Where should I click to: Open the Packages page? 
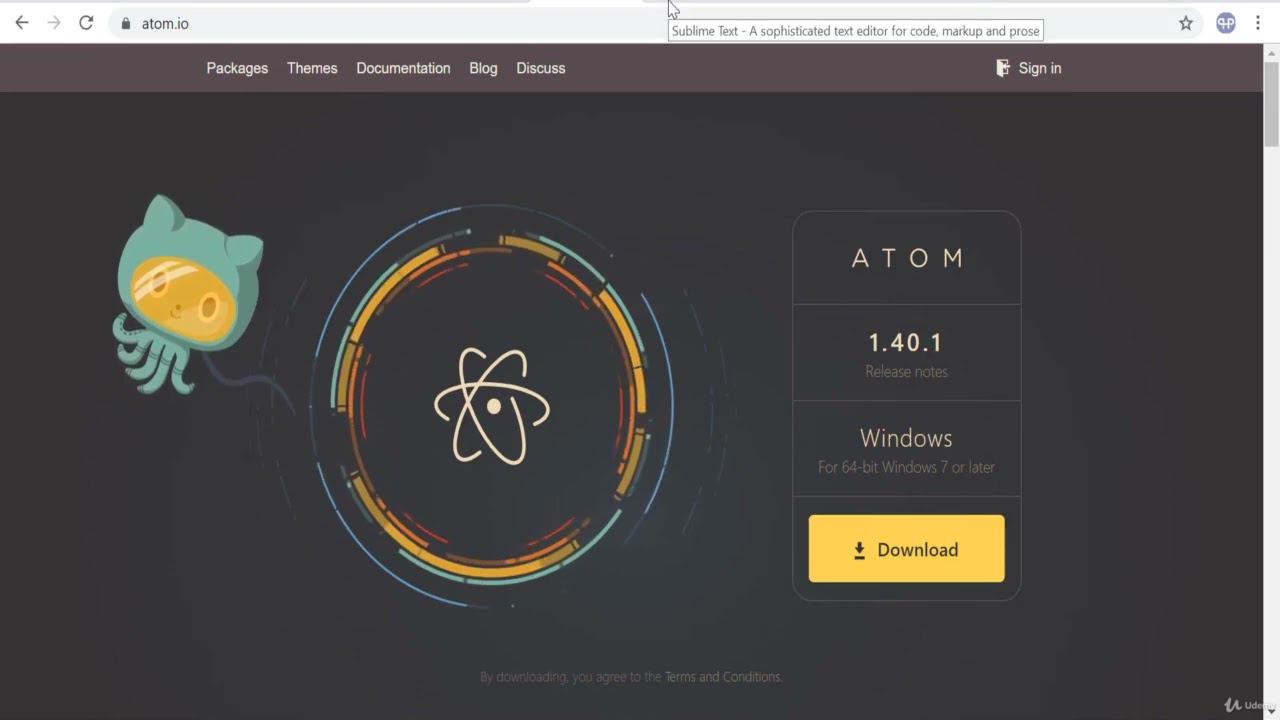[237, 68]
